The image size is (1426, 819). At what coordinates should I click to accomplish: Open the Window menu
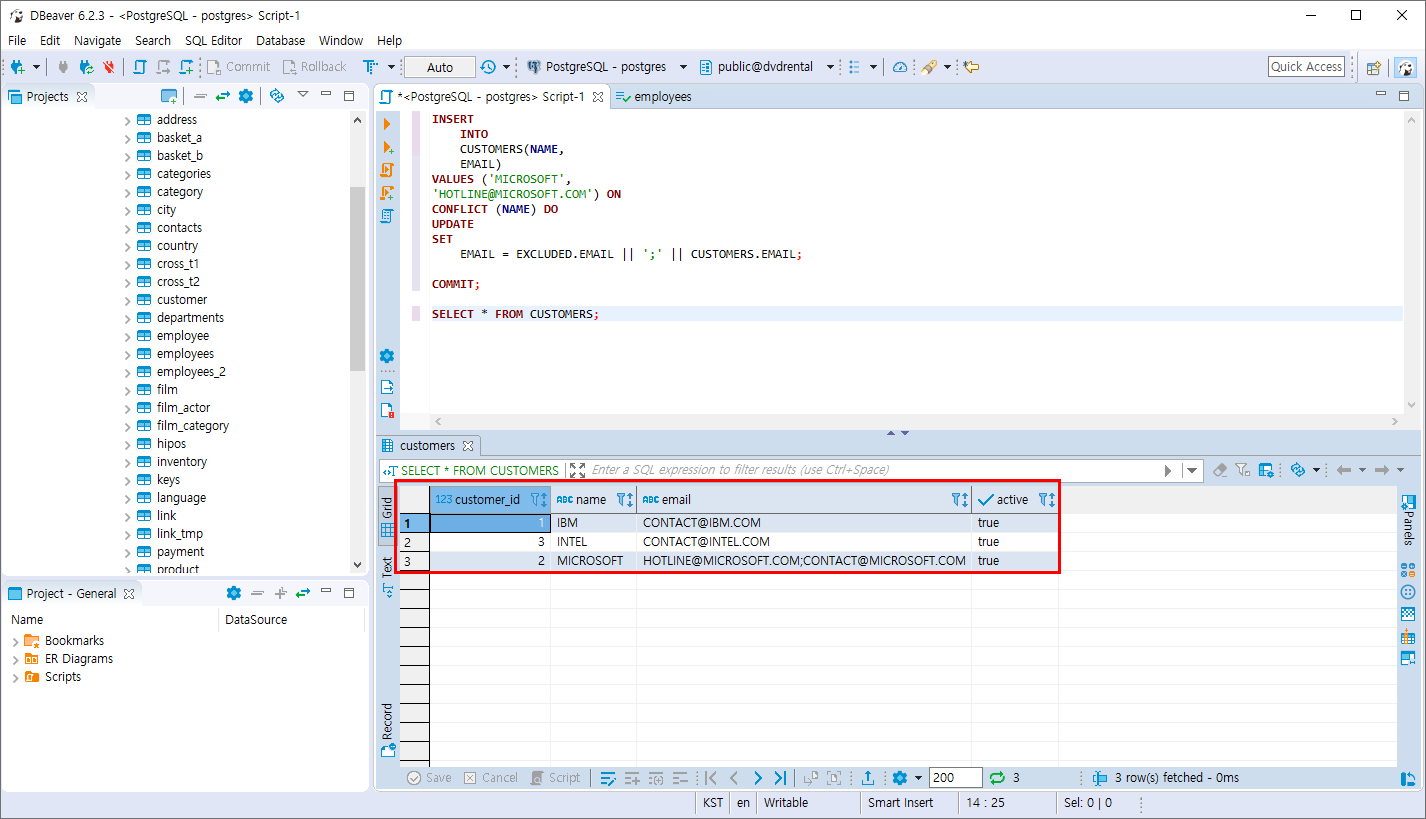pyautogui.click(x=341, y=40)
